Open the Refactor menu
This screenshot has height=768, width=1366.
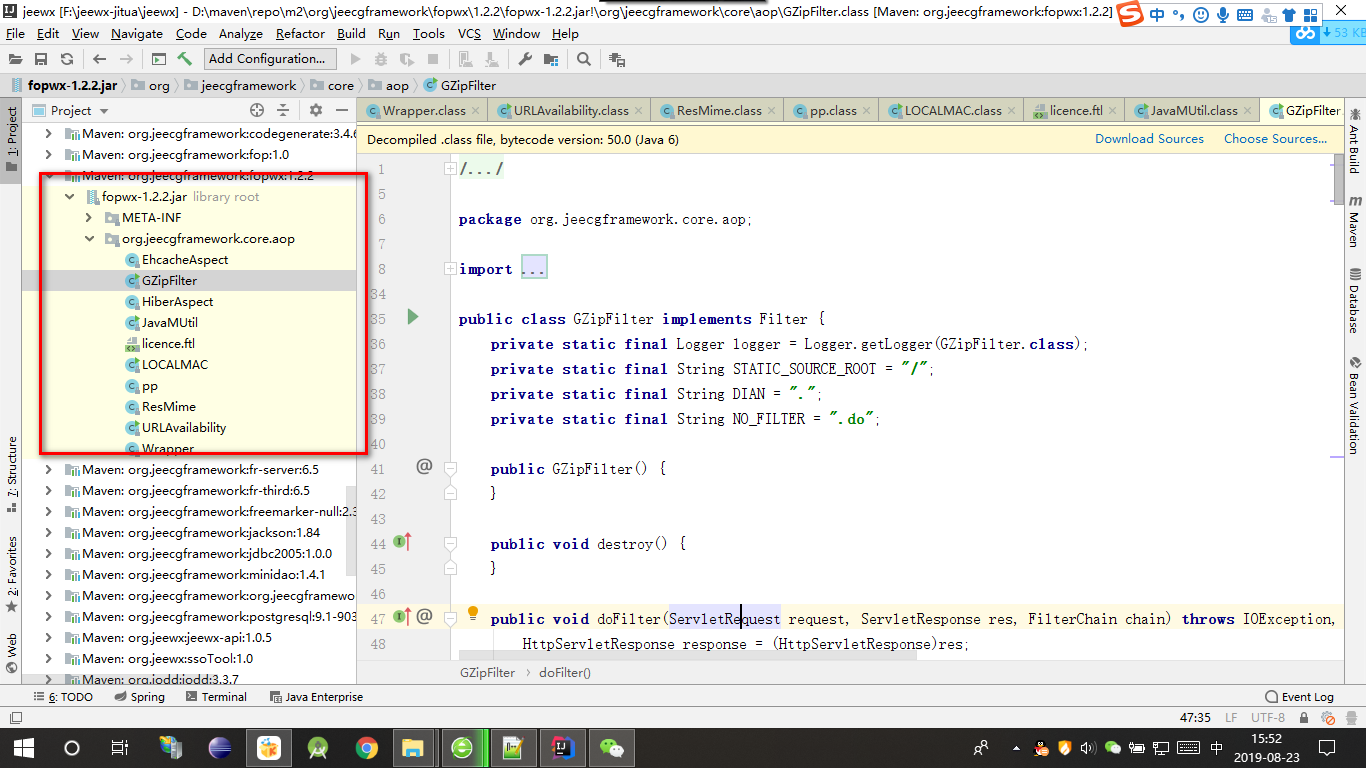[x=300, y=33]
